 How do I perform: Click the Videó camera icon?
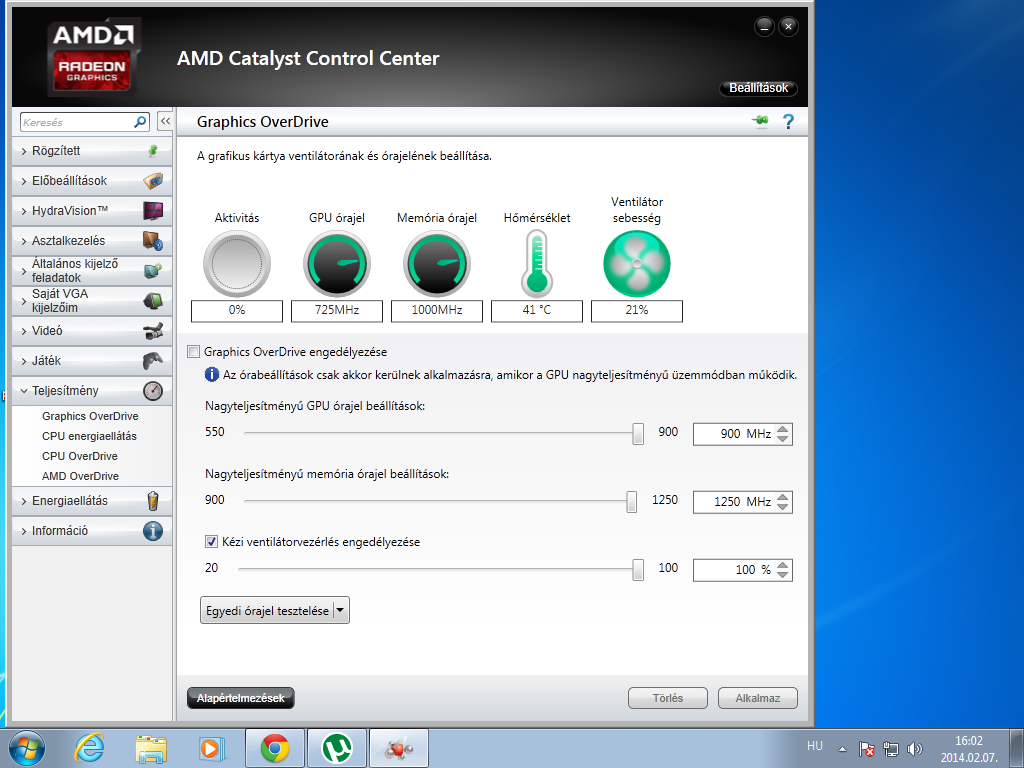tap(153, 331)
